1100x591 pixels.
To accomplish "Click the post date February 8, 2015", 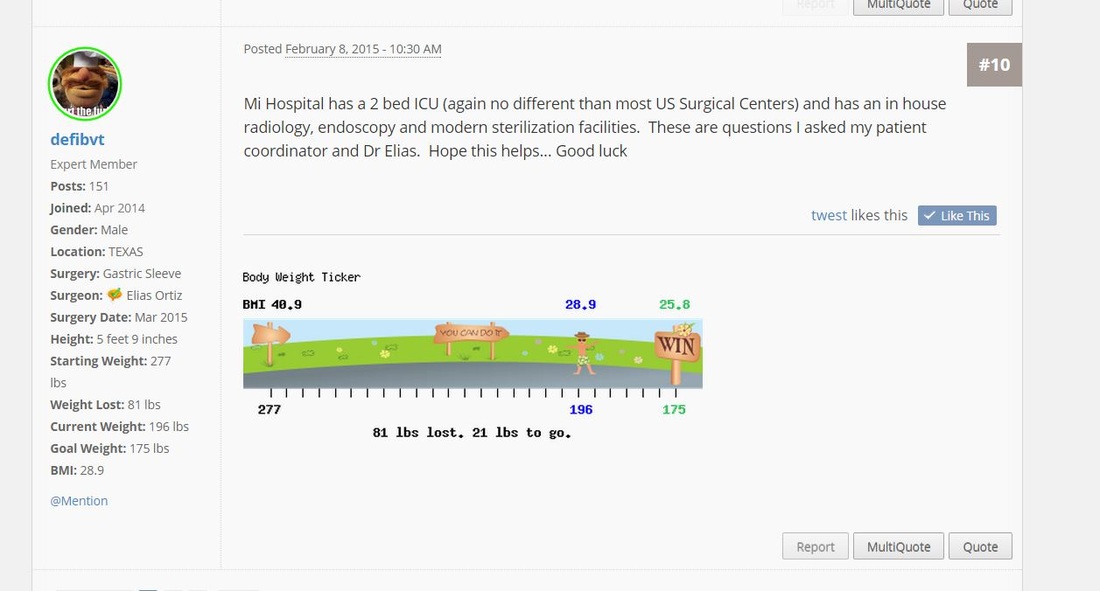I will point(363,49).
